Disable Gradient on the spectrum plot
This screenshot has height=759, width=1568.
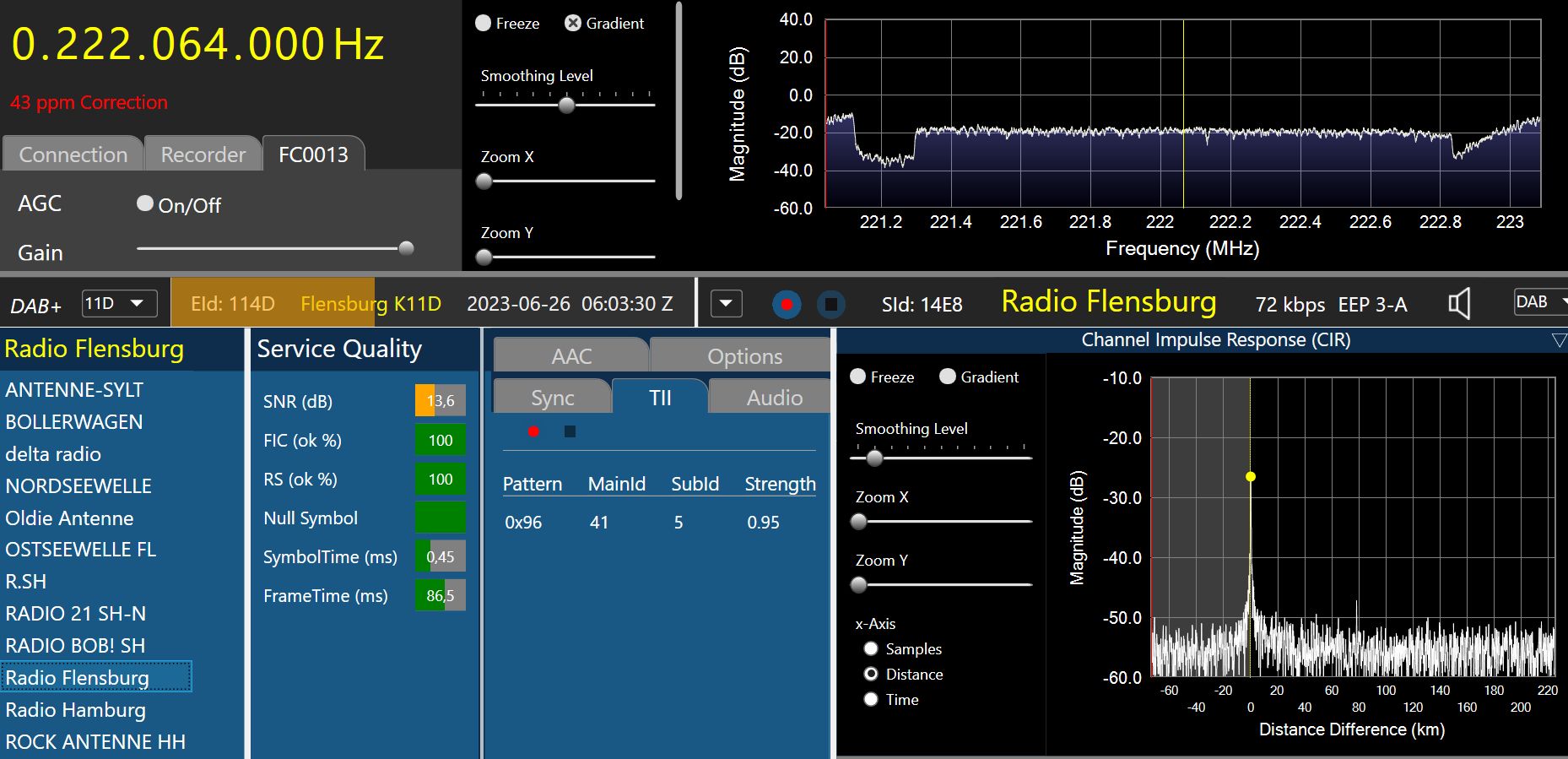(573, 24)
